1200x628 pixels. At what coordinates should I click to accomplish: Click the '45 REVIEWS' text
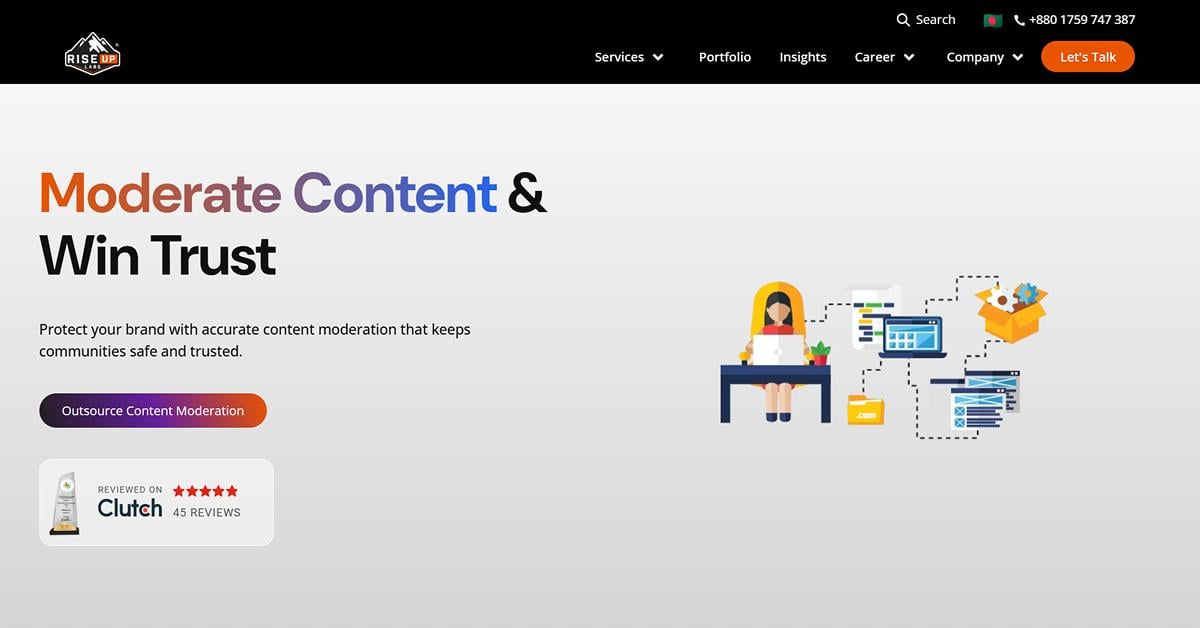[x=207, y=513]
